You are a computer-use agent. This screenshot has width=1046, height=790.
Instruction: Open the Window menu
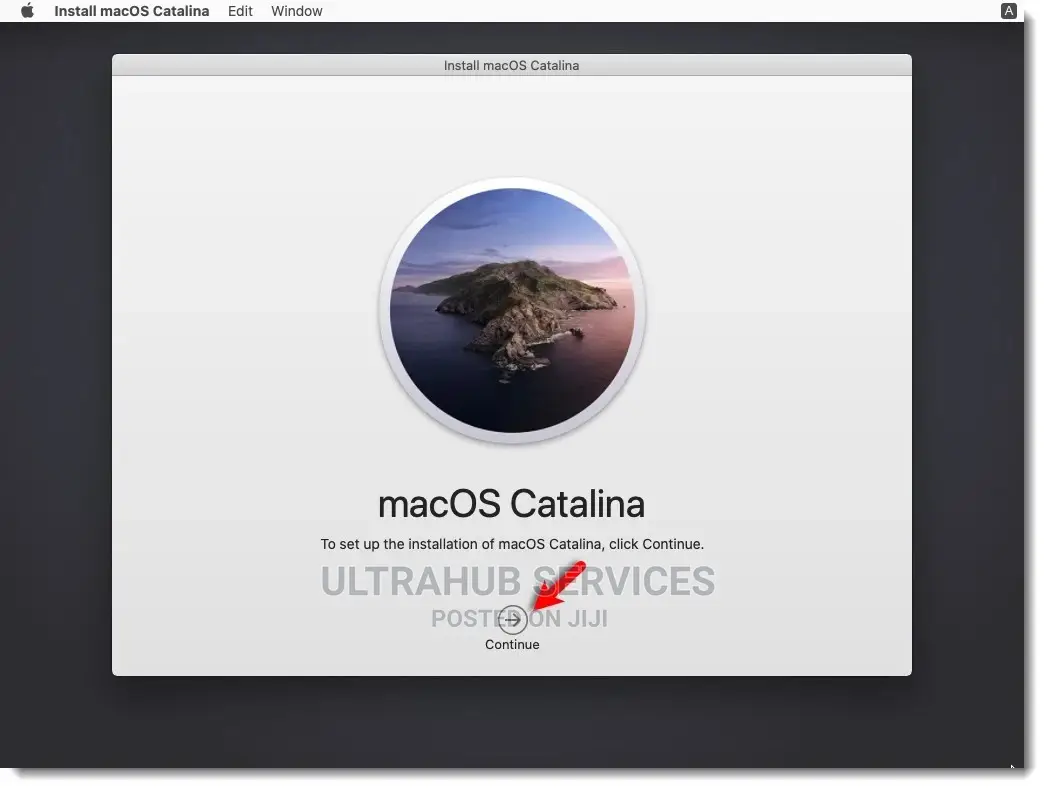click(297, 11)
